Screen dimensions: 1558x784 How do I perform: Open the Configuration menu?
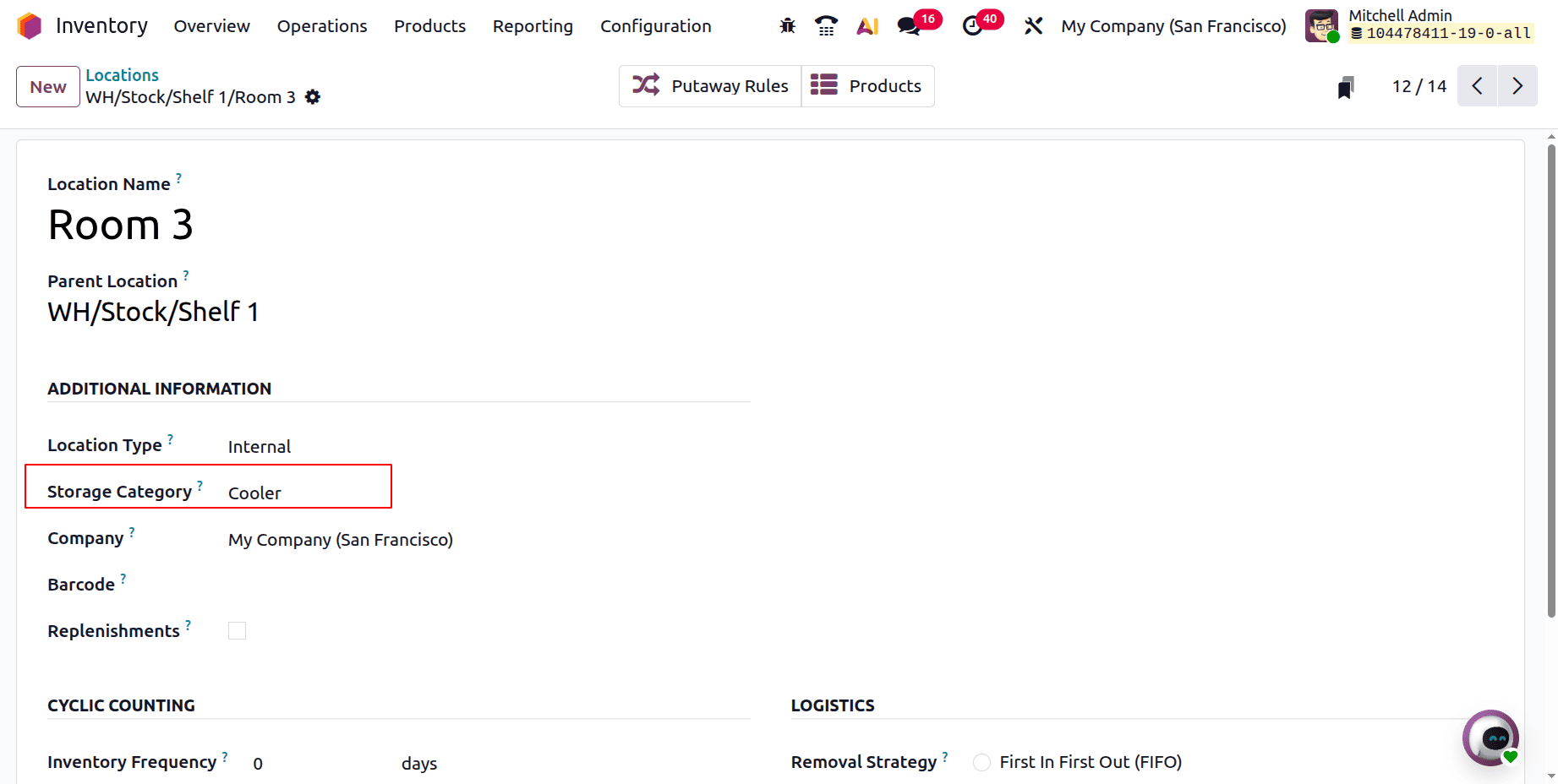[x=655, y=26]
